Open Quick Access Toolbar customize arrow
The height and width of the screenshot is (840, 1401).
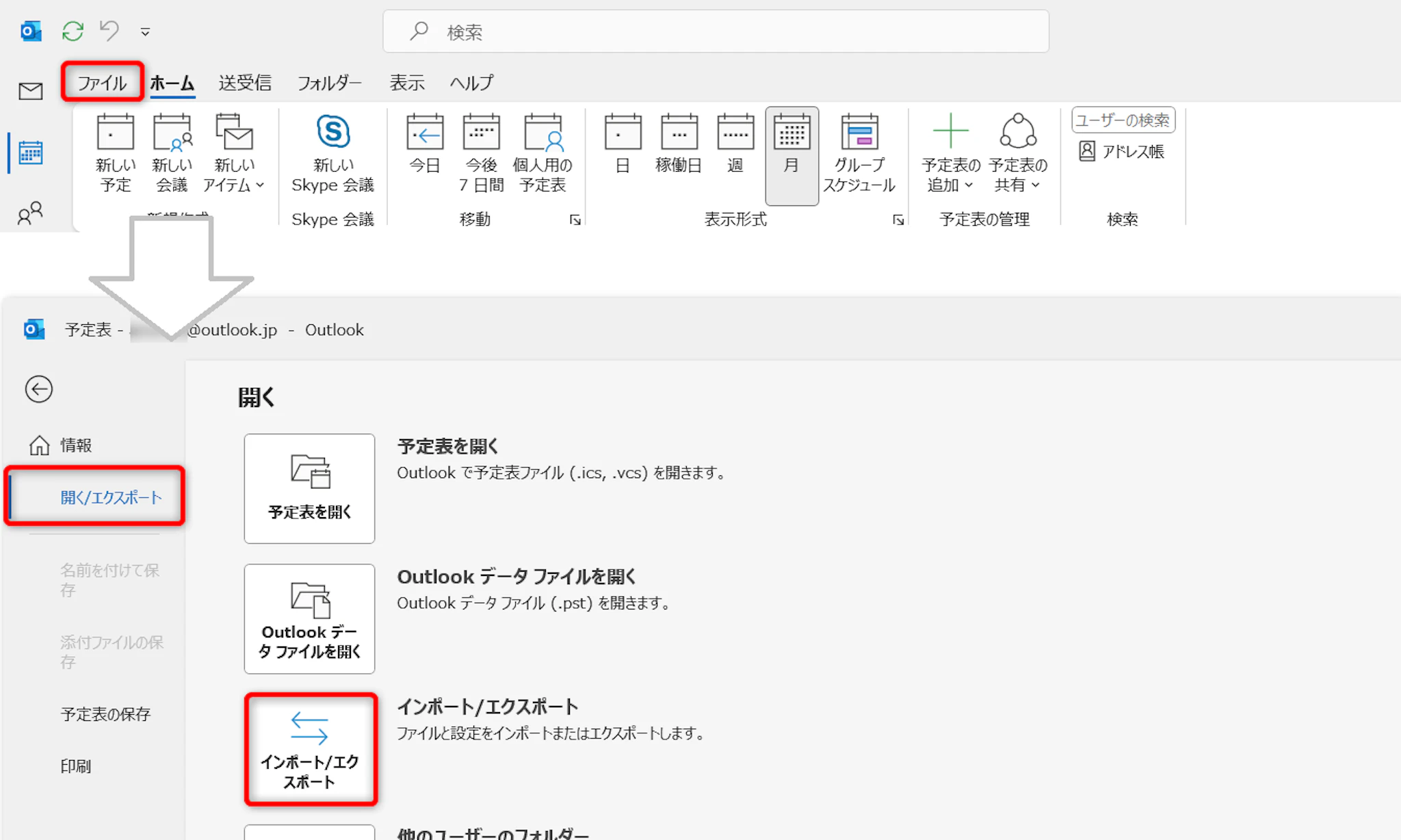tap(145, 32)
